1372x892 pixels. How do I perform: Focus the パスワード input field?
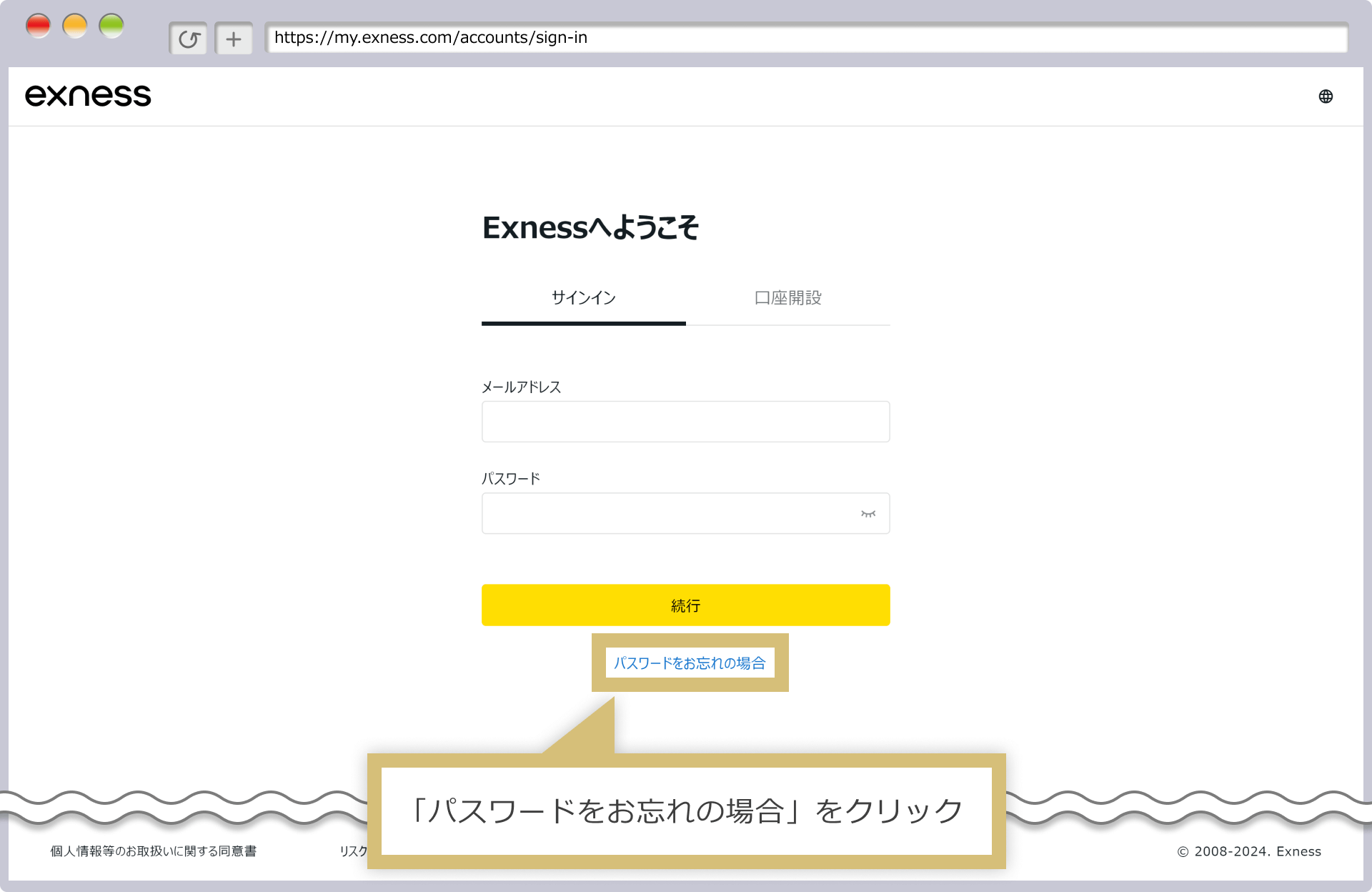point(686,513)
